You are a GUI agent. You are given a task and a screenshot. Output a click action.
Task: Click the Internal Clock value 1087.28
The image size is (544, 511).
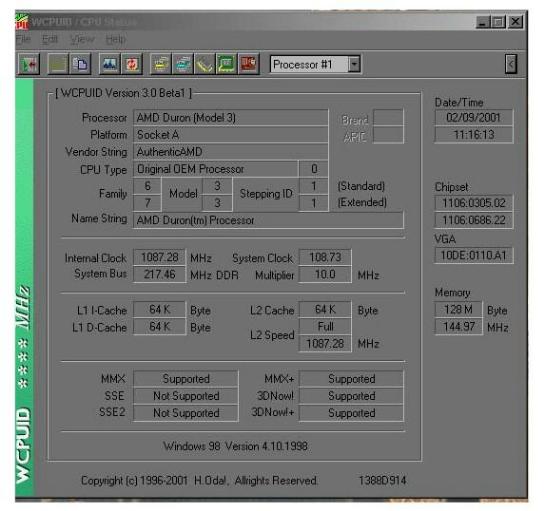pos(160,257)
